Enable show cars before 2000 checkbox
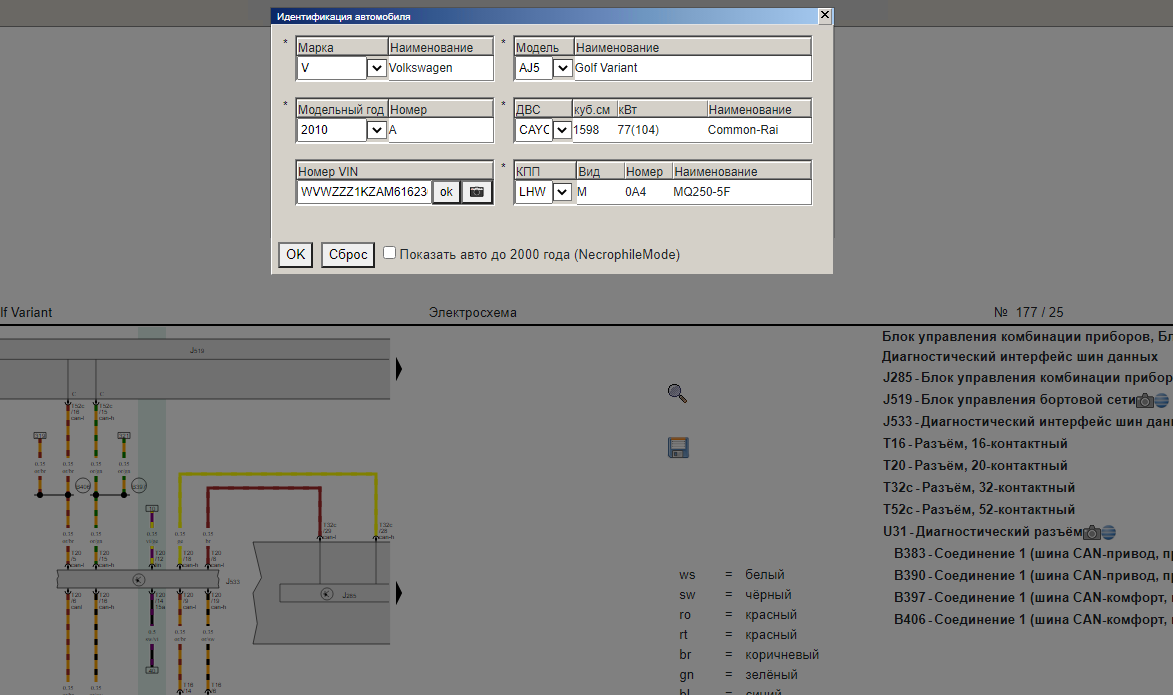Image resolution: width=1173 pixels, height=695 pixels. click(x=390, y=253)
